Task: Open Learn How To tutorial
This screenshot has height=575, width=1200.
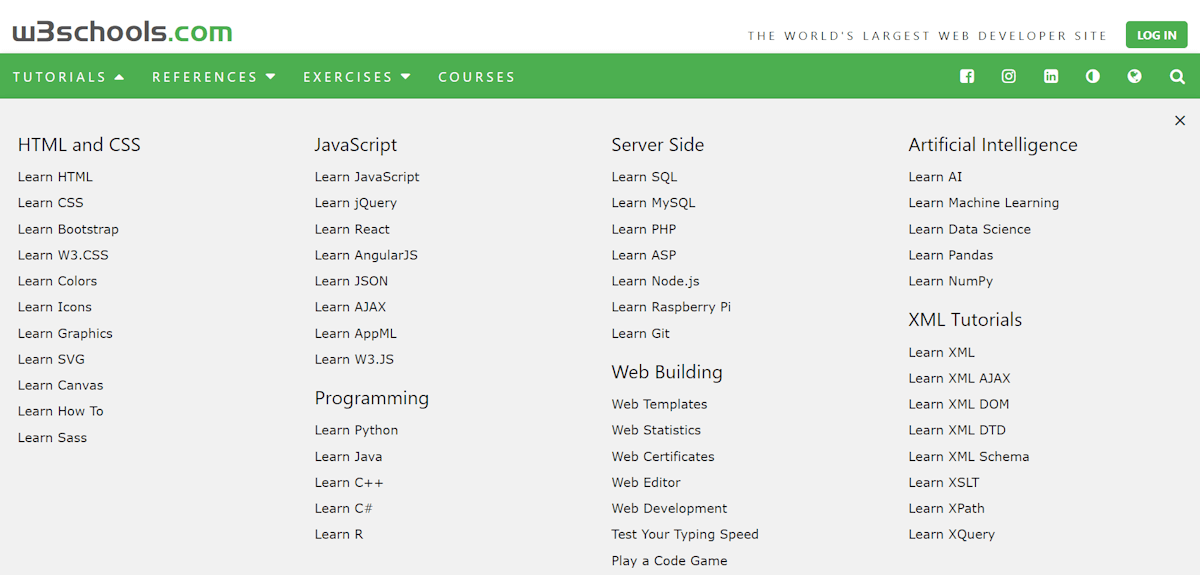Action: point(61,411)
